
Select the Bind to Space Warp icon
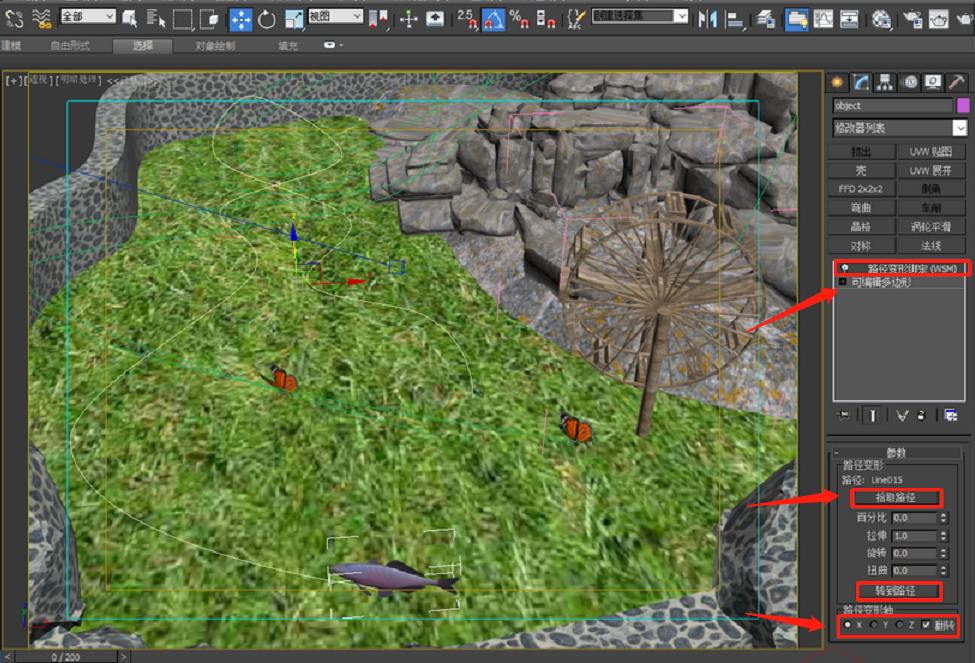coord(41,19)
